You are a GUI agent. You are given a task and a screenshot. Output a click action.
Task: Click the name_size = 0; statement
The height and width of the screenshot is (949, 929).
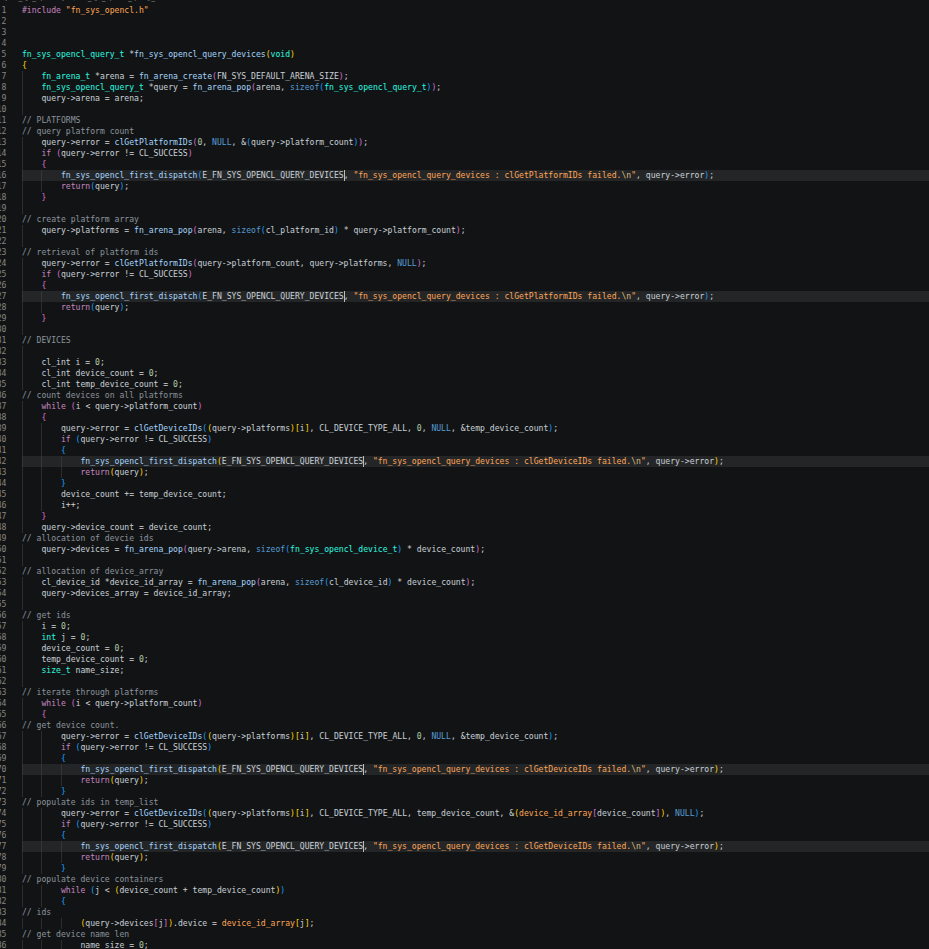pos(114,945)
